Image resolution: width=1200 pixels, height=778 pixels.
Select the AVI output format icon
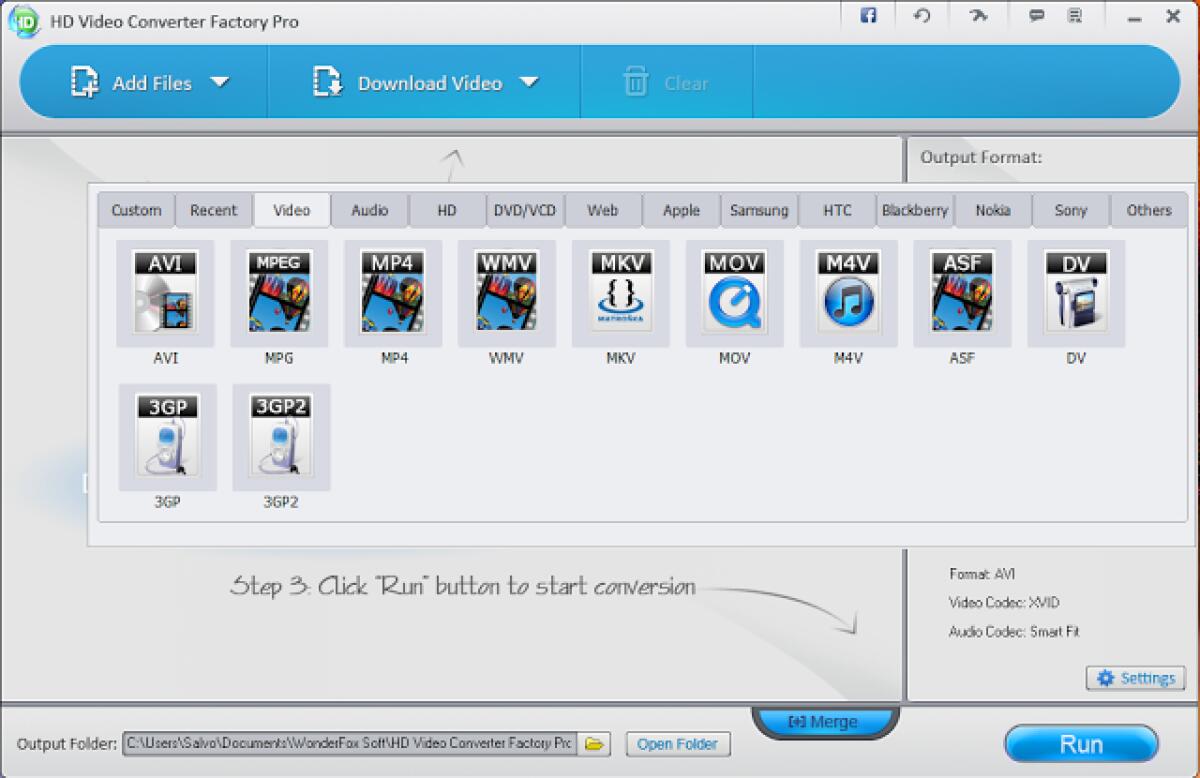coord(166,293)
